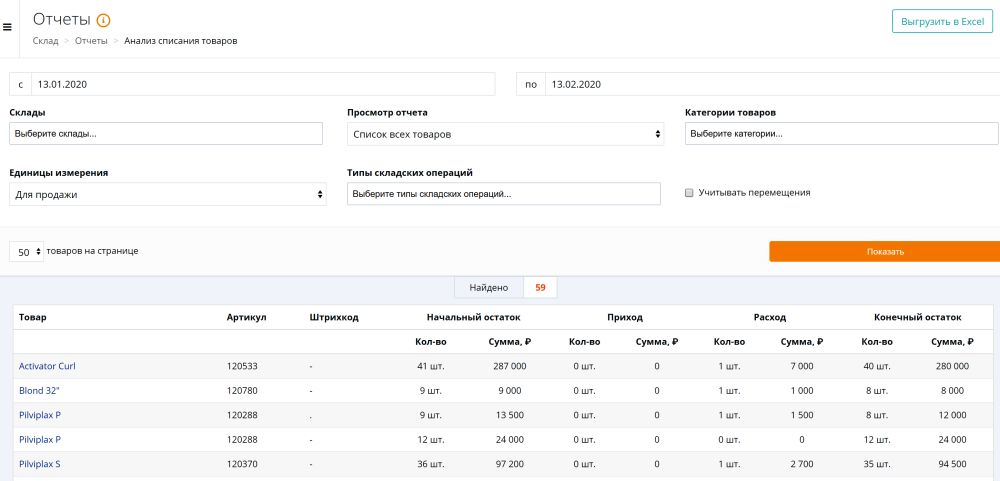Click the Артикул column header
The height and width of the screenshot is (481, 1000).
(246, 317)
